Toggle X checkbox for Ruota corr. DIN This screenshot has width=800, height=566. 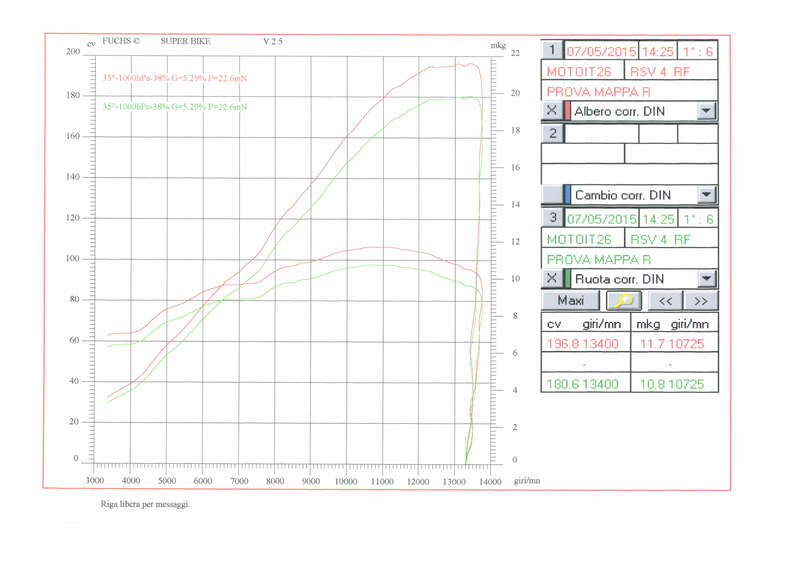(x=551, y=279)
